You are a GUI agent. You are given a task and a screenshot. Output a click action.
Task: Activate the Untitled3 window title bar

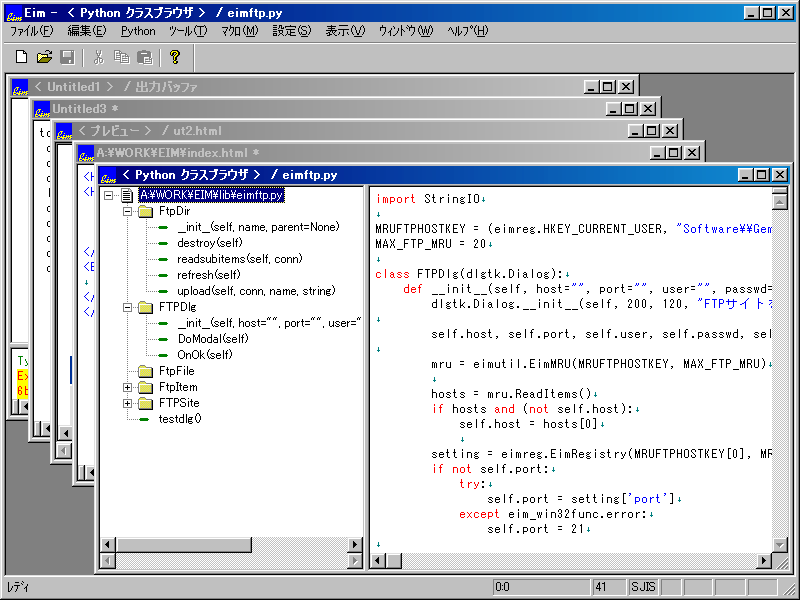(85, 109)
